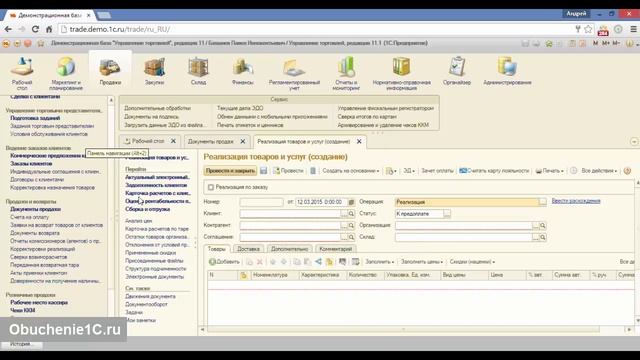Select the Комментарий tab
This screenshot has width=640, height=360.
click(335, 249)
